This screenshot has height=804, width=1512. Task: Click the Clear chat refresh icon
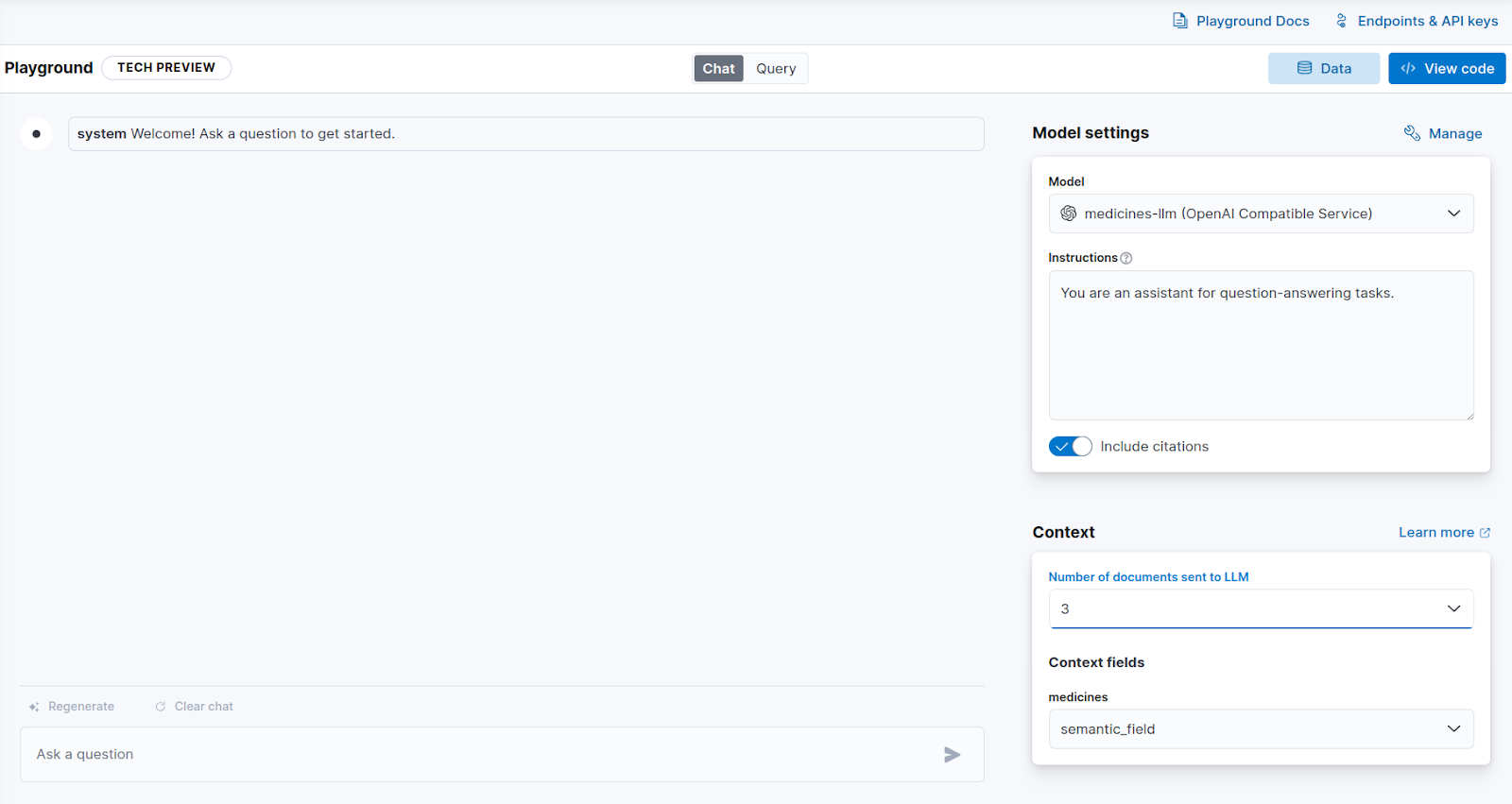click(161, 707)
